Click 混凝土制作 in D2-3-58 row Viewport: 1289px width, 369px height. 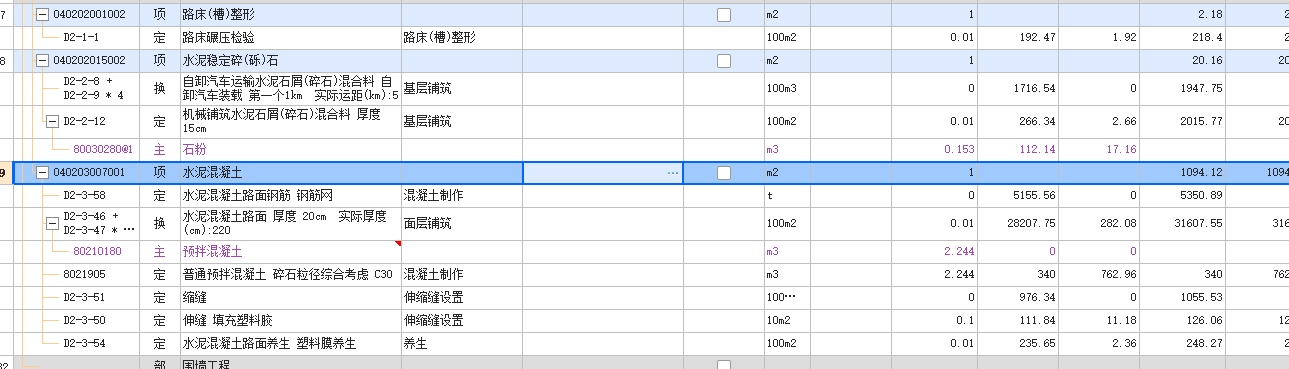coord(433,195)
